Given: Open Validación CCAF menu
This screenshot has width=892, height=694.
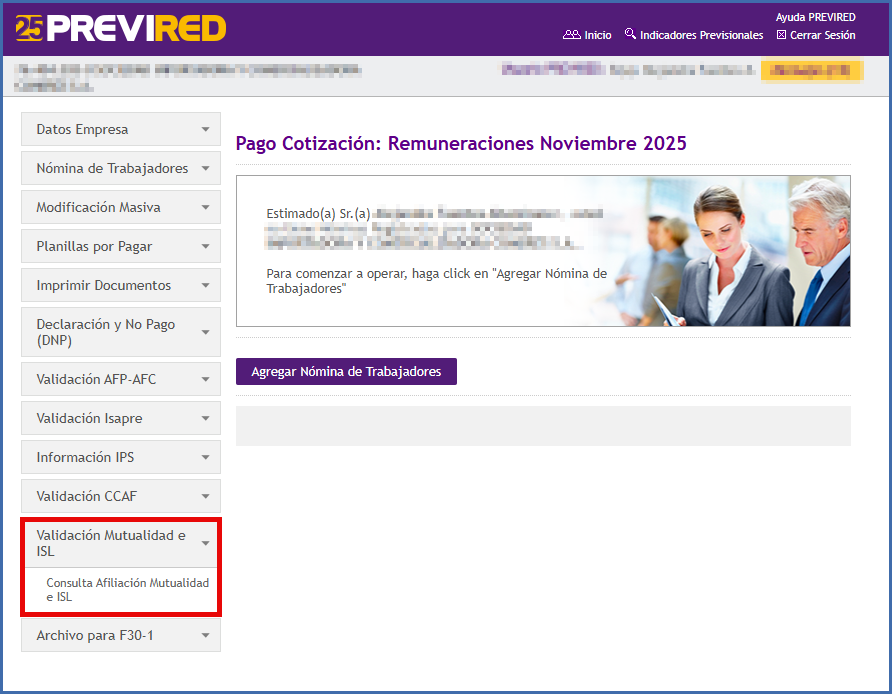Looking at the screenshot, I should point(121,496).
